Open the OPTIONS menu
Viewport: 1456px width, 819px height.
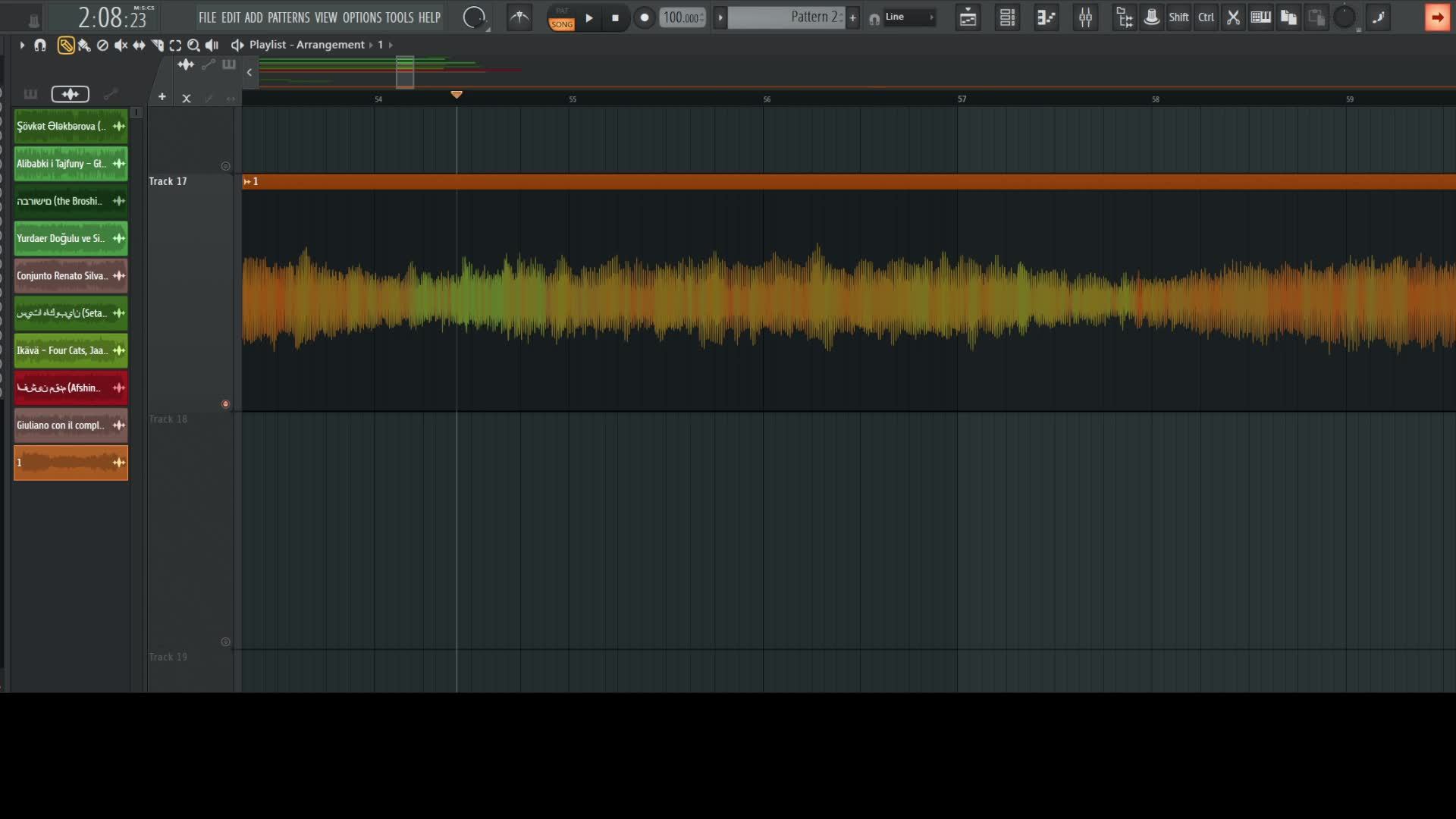[x=362, y=17]
